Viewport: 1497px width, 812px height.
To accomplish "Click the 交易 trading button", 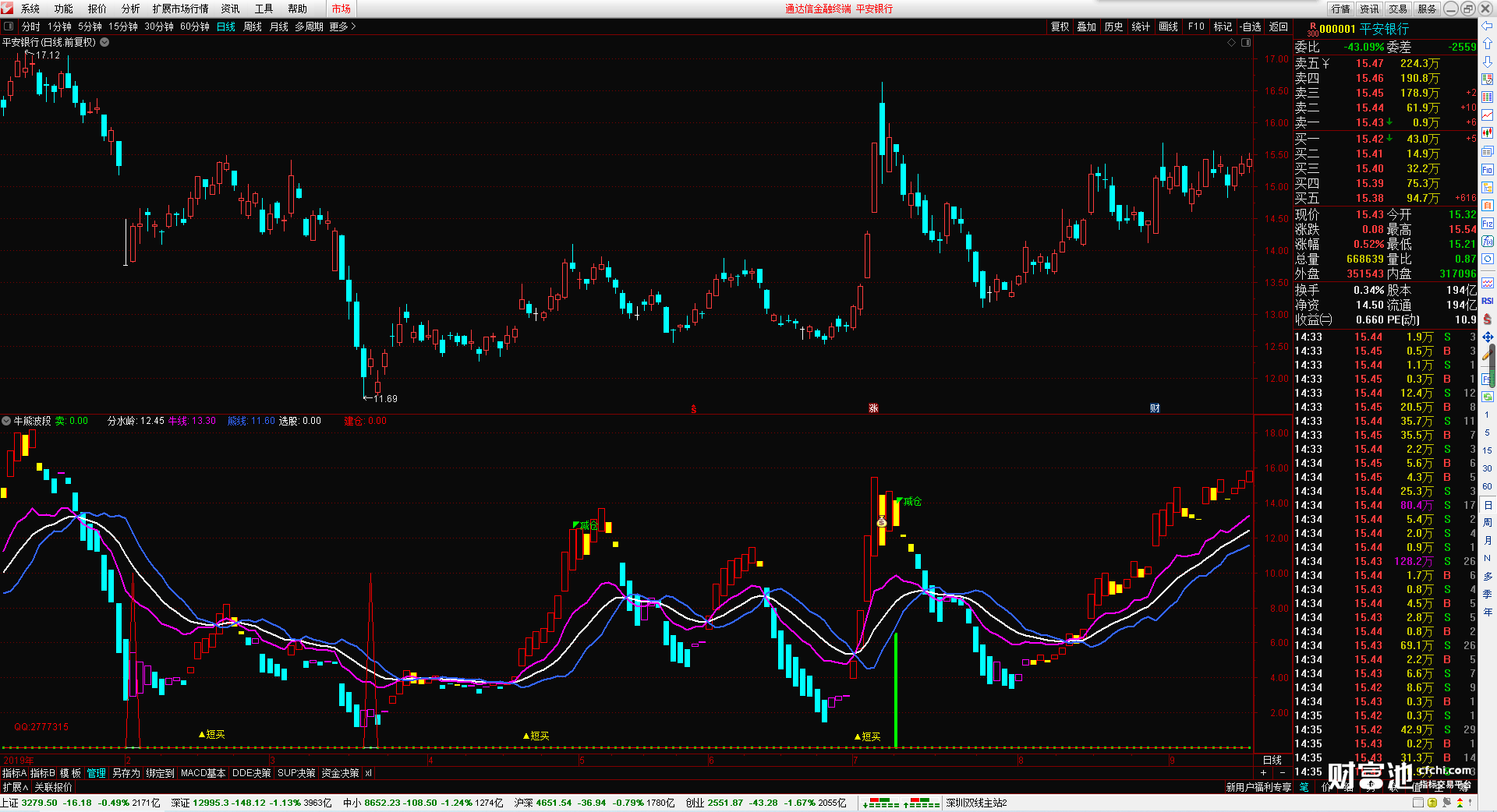I will coord(1399,9).
